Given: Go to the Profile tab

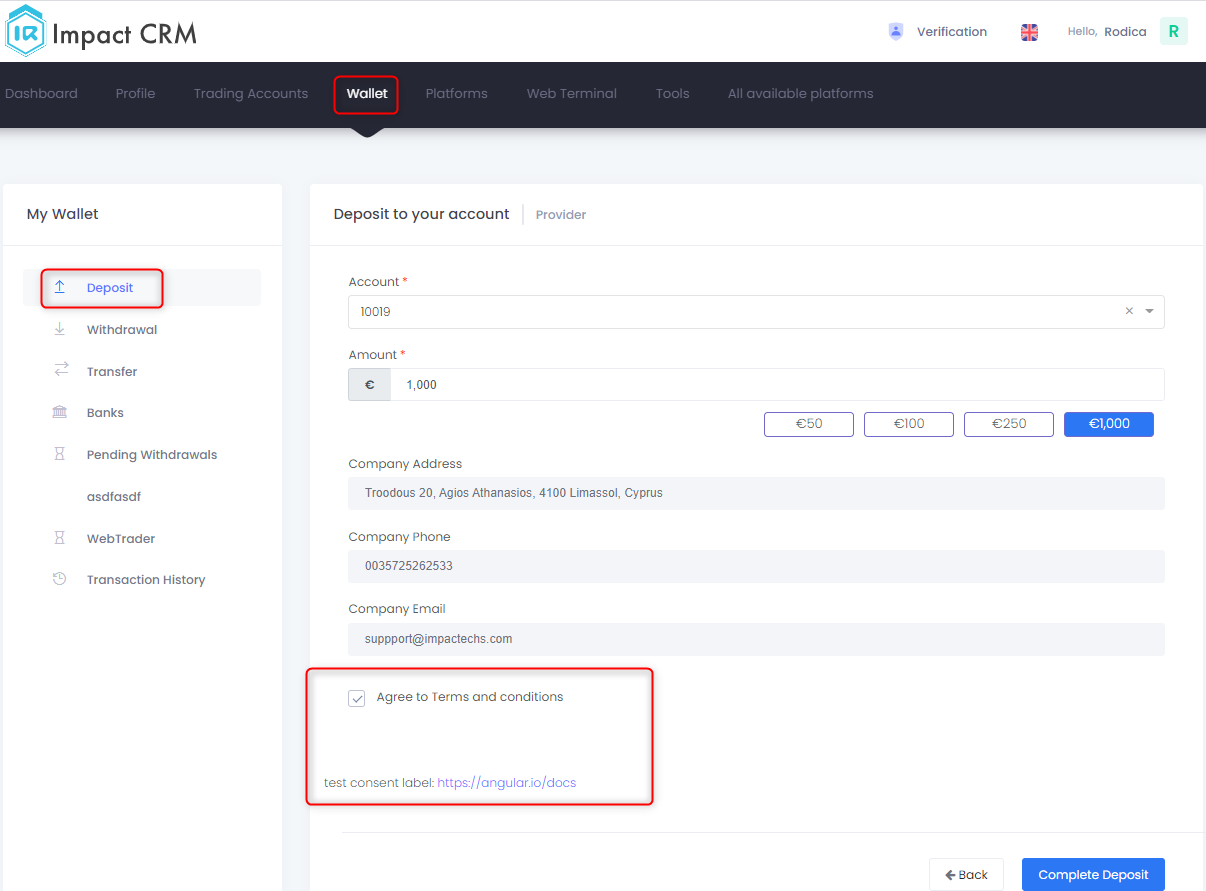Looking at the screenshot, I should tap(135, 93).
